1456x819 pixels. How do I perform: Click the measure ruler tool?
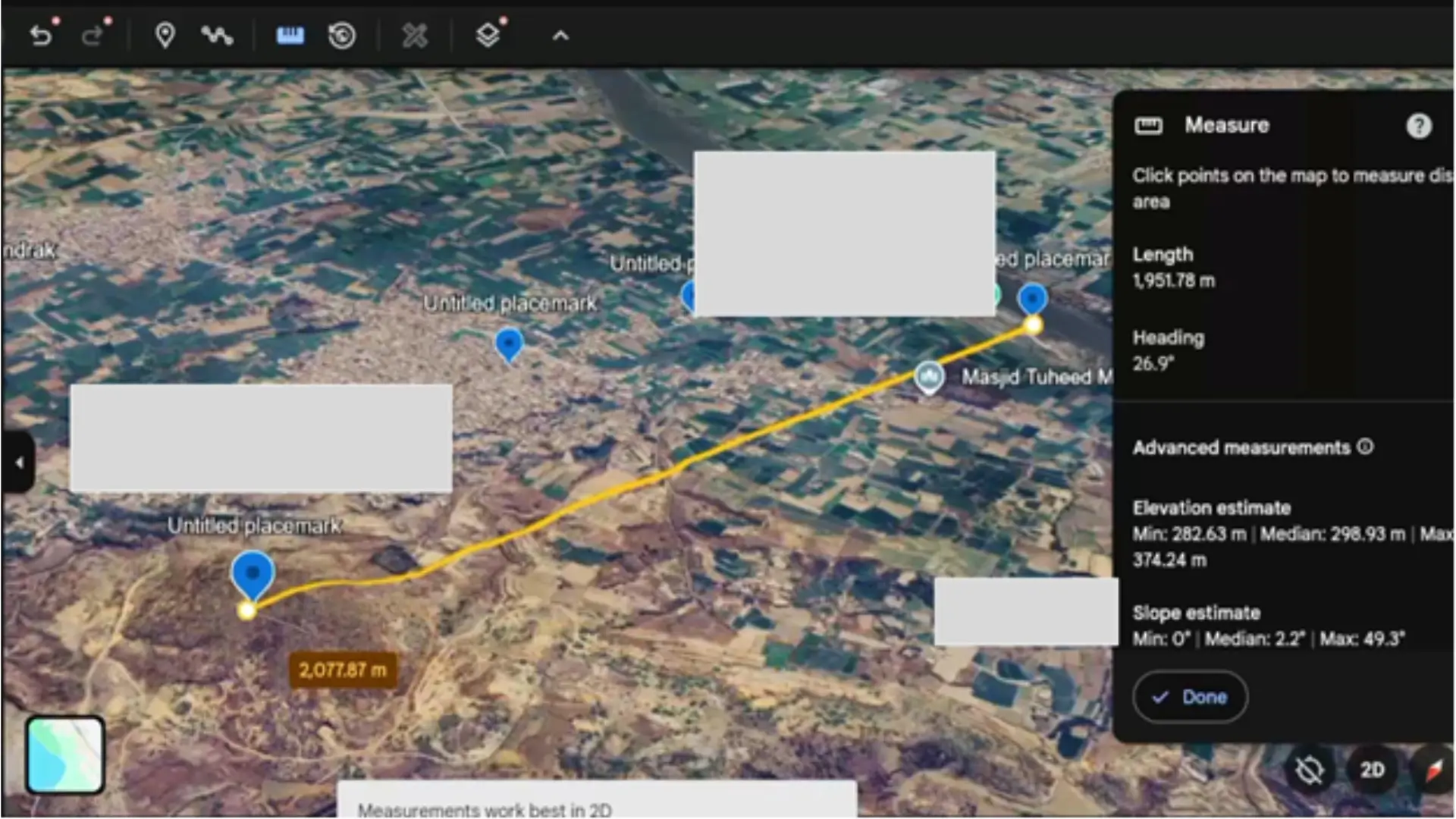[x=290, y=36]
